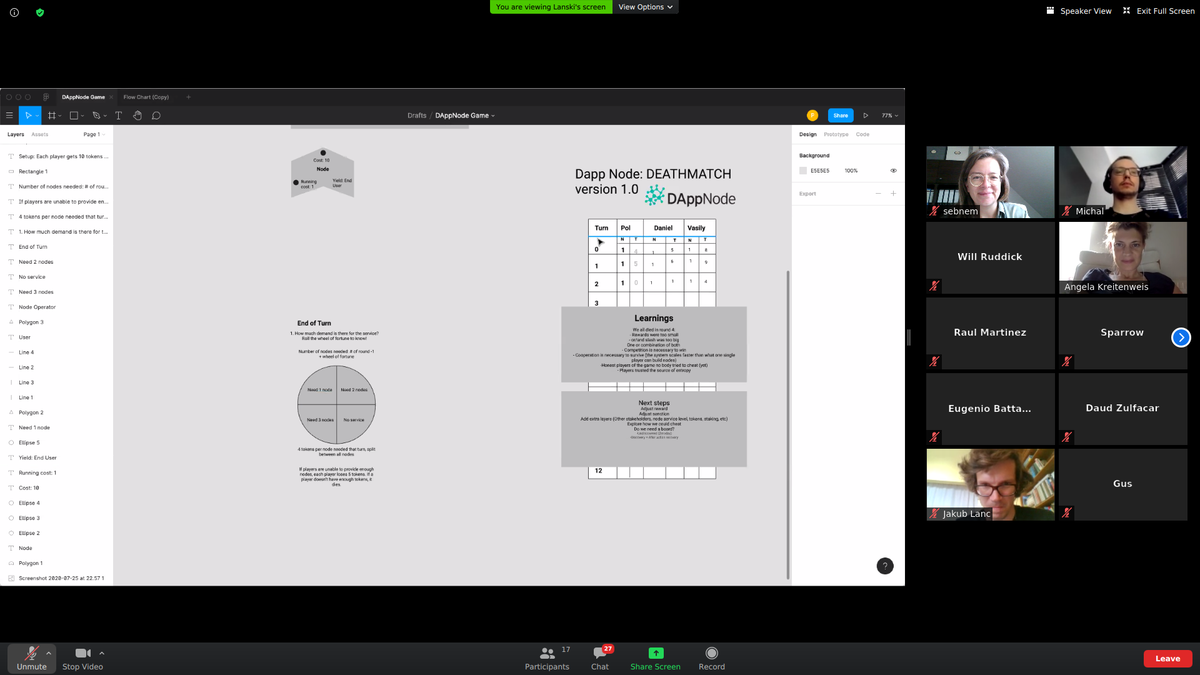Click the red Leave meeting button
Image resolution: width=1200 pixels, height=675 pixels.
point(1167,658)
